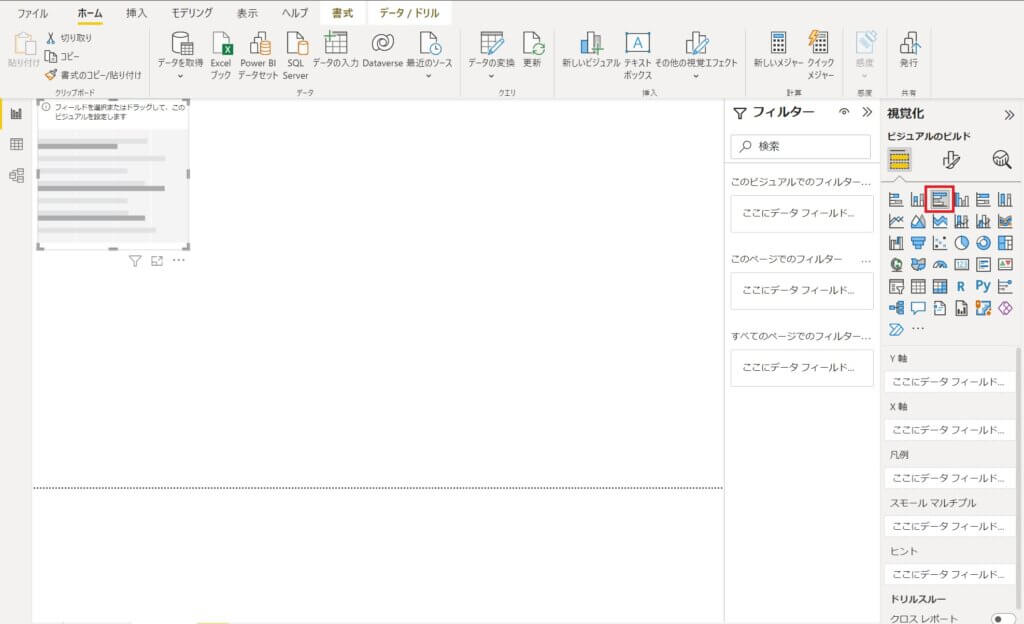
Task: Open the 書式 ribbon tab
Action: coord(342,13)
